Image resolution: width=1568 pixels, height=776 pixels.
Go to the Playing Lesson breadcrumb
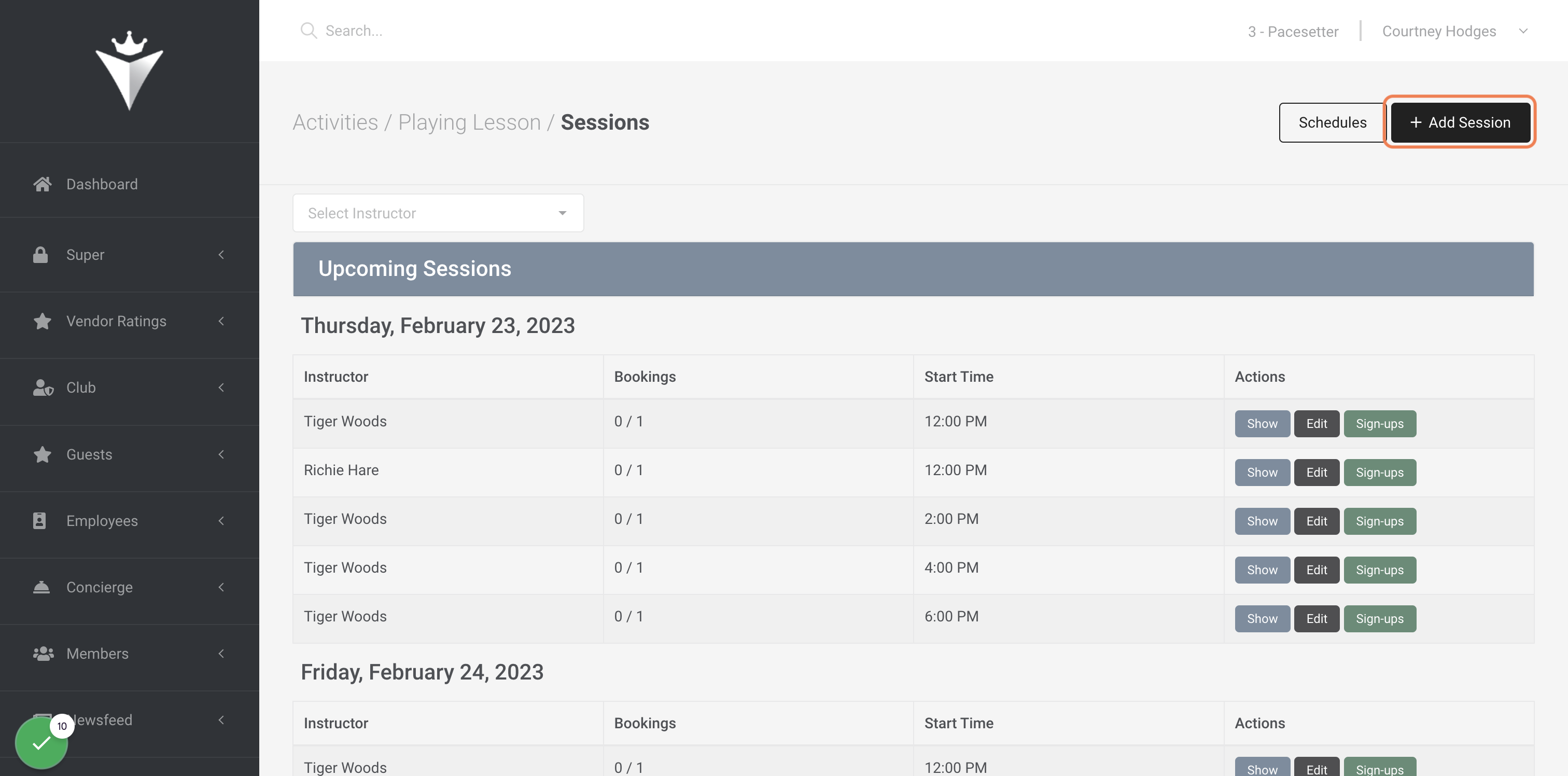point(469,122)
